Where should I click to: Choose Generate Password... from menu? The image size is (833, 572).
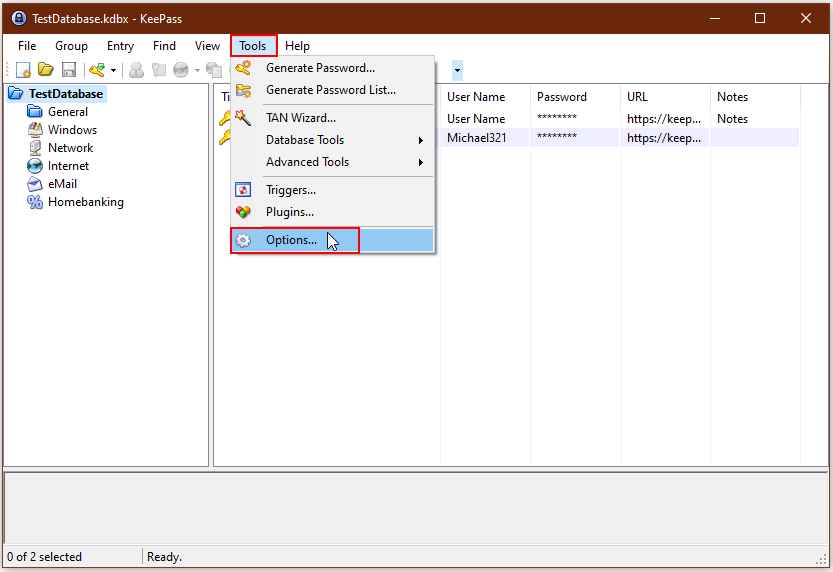(333, 68)
